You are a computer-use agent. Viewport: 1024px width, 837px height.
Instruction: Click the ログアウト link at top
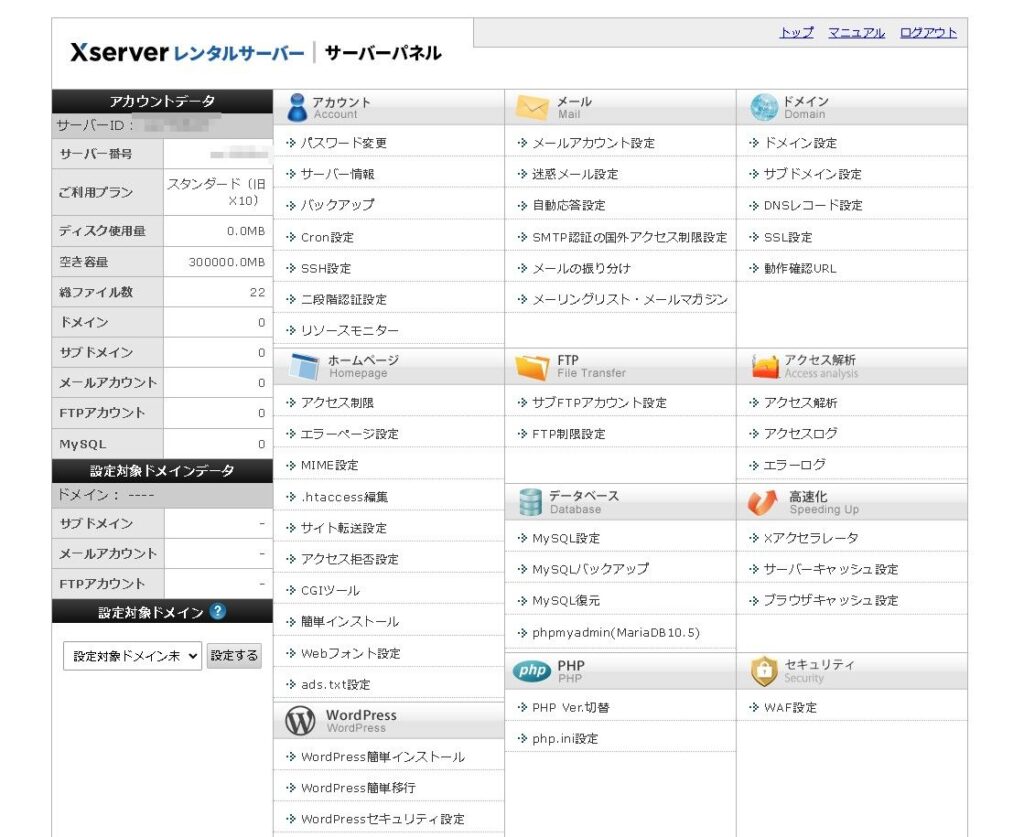(x=928, y=33)
